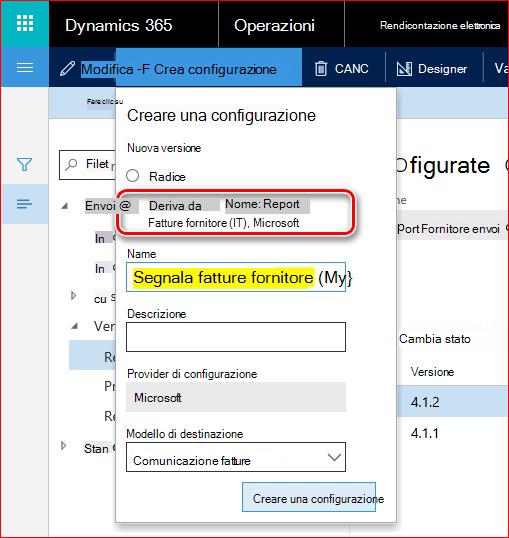This screenshot has height=538, width=509.
Task: Click the pencil Modifica edit icon
Action: pos(67,68)
